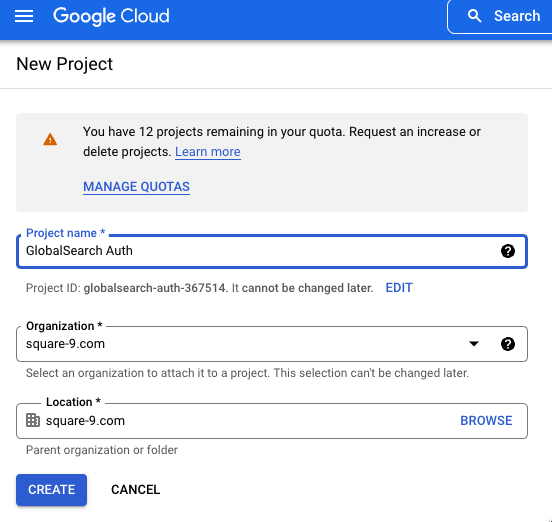Open the hamburger navigation menu

click(24, 16)
